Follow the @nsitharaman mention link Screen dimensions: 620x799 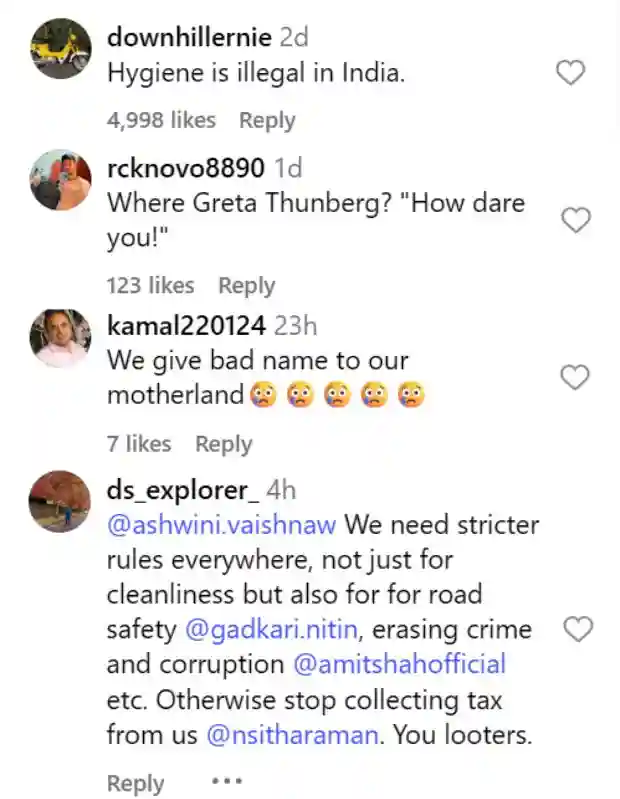(x=293, y=735)
